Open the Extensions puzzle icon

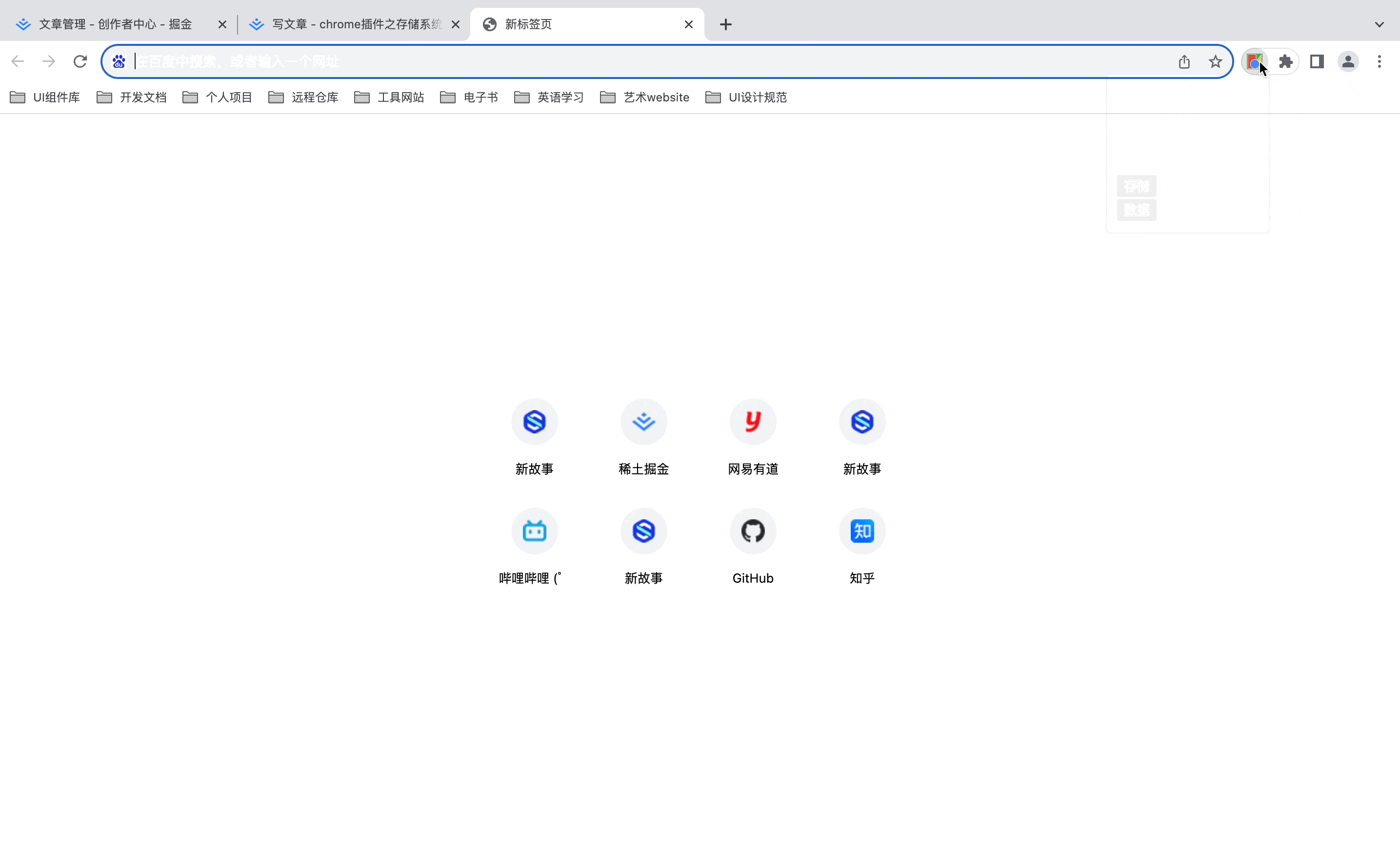coord(1285,61)
